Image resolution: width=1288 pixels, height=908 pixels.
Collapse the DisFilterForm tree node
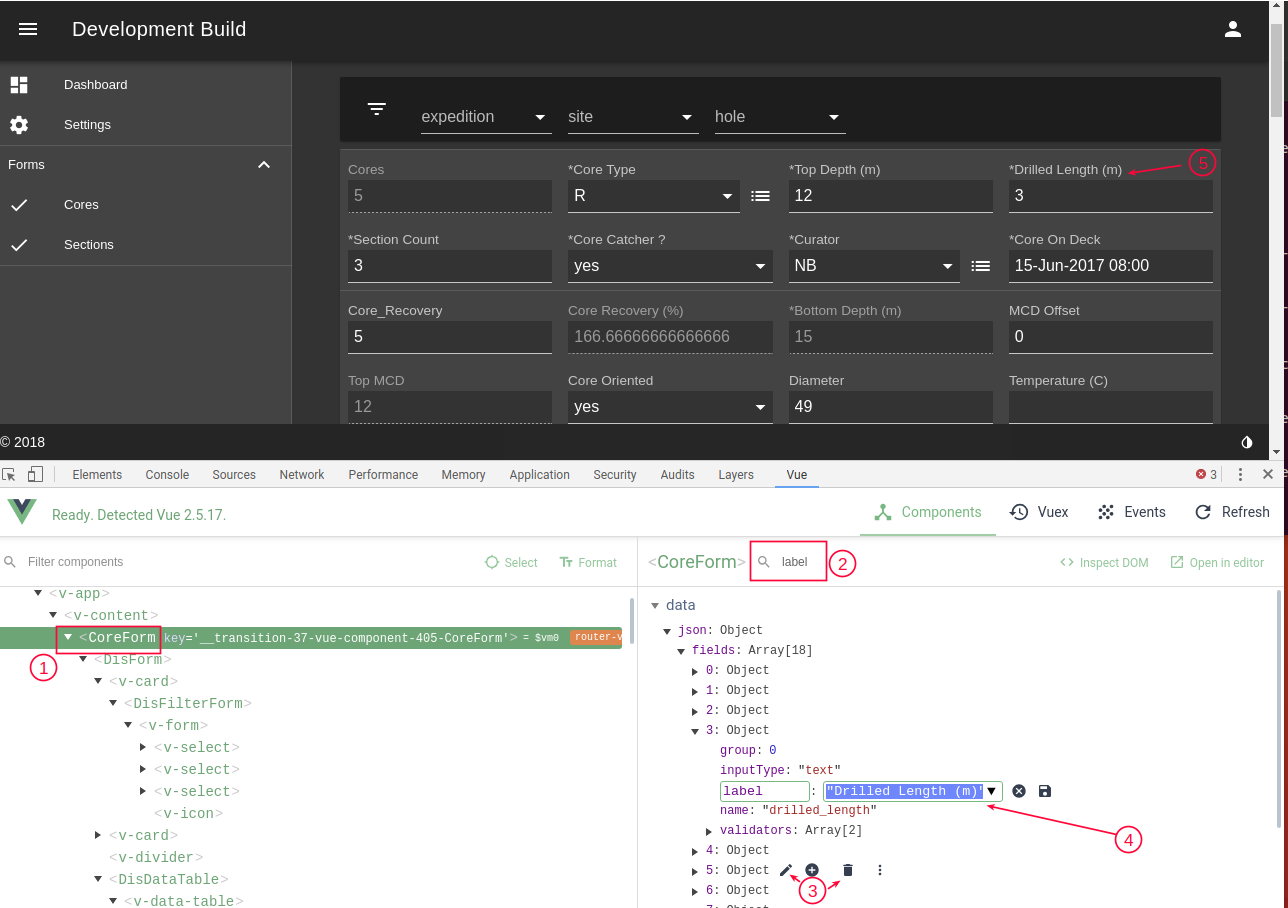(x=113, y=703)
